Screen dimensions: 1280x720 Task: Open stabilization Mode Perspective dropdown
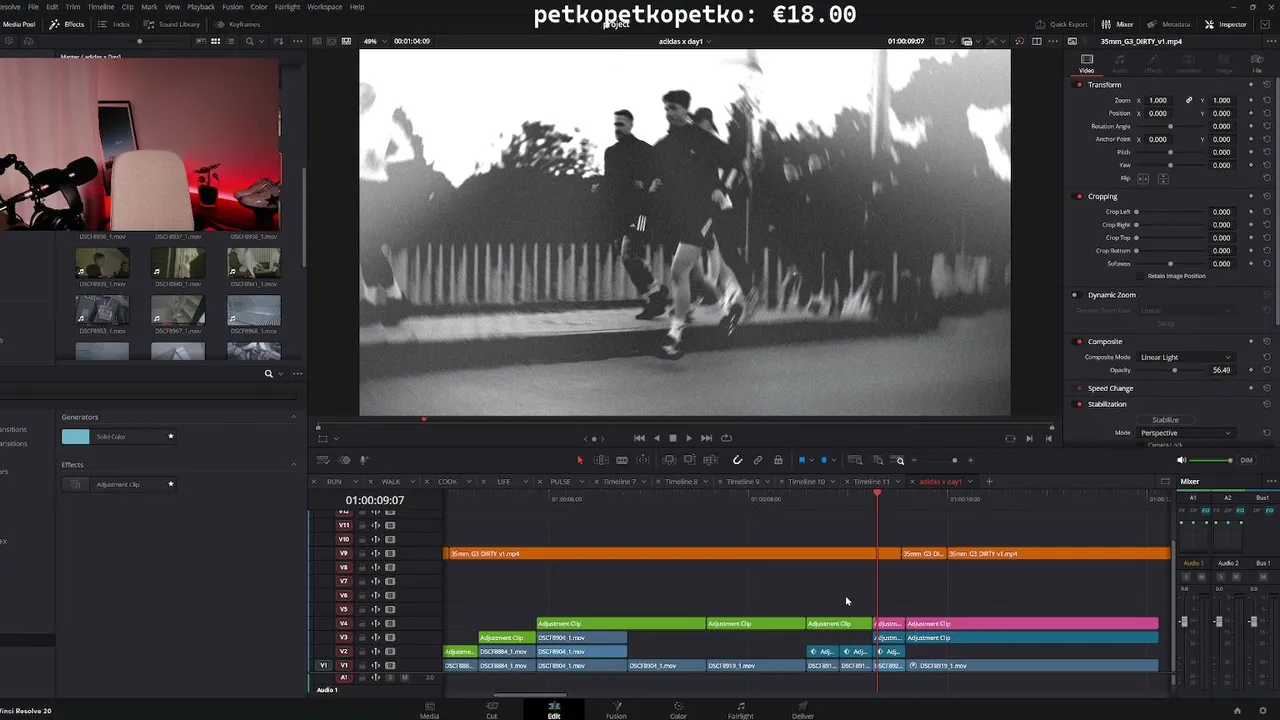pos(1185,433)
